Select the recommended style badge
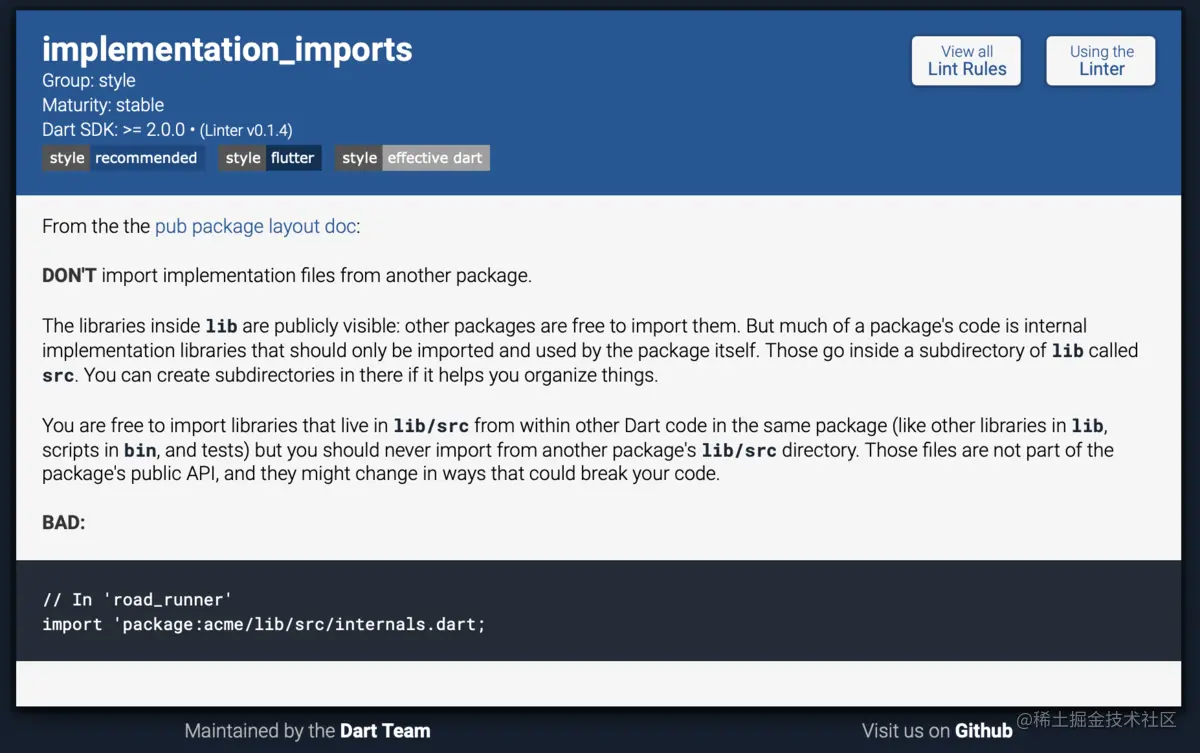1200x753 pixels. [x=124, y=158]
